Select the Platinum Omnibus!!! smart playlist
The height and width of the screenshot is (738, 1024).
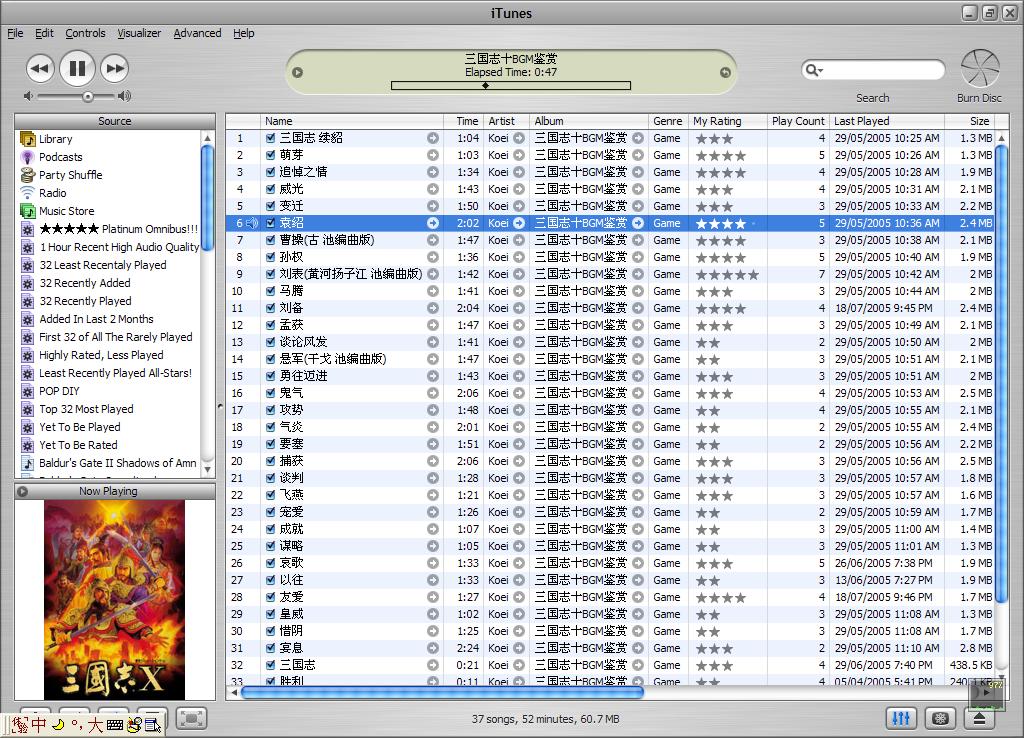pos(118,229)
